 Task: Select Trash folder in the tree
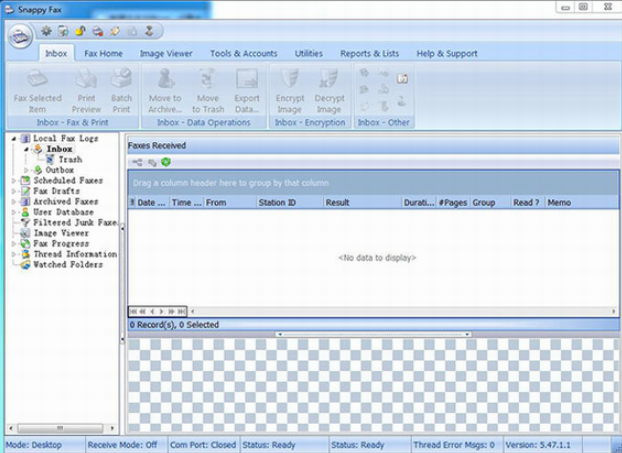[x=69, y=159]
